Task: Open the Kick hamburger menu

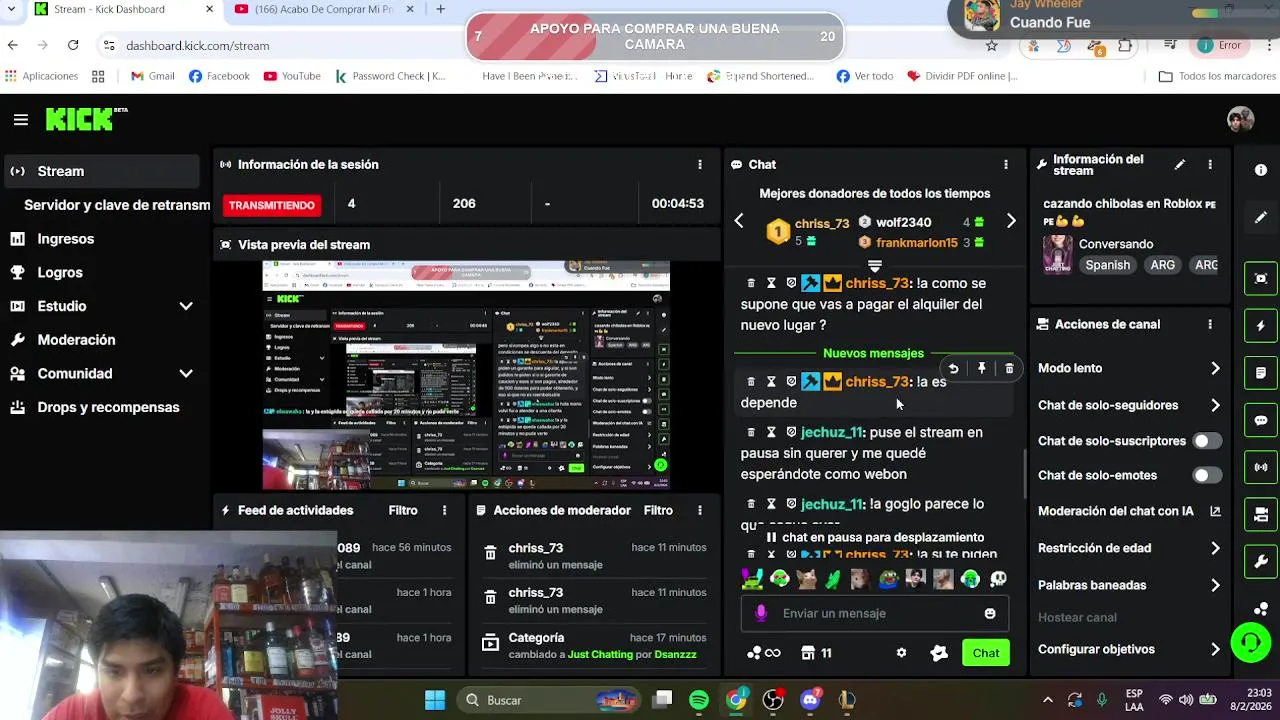Action: (x=21, y=120)
